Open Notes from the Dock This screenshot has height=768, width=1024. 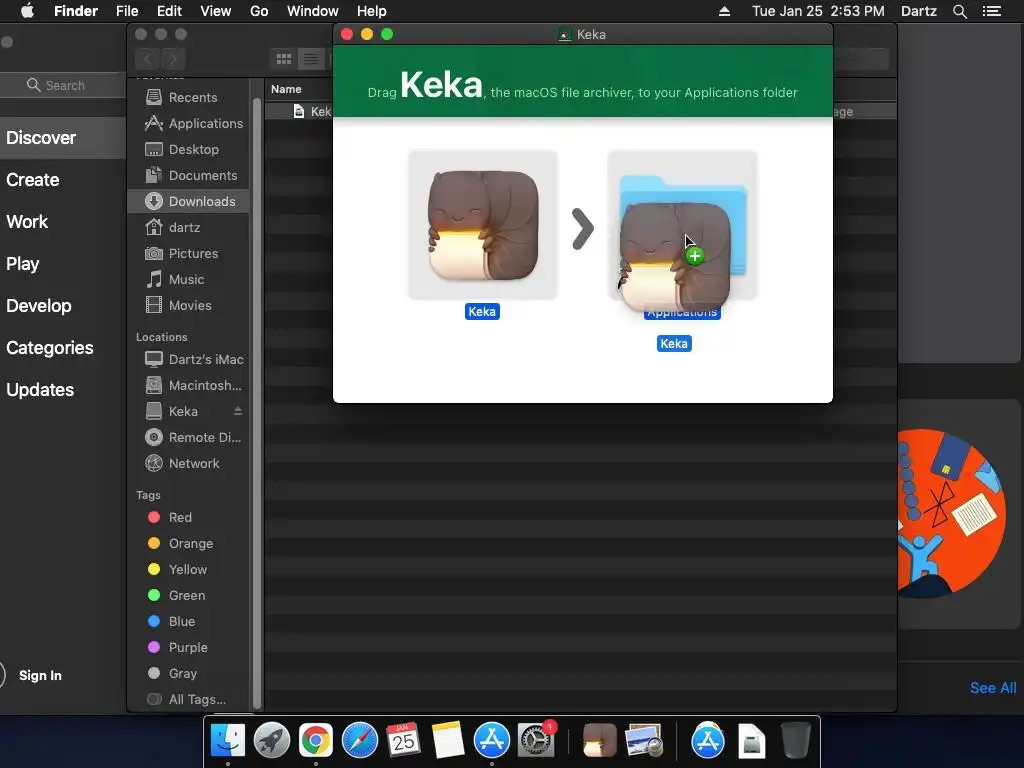(x=447, y=741)
